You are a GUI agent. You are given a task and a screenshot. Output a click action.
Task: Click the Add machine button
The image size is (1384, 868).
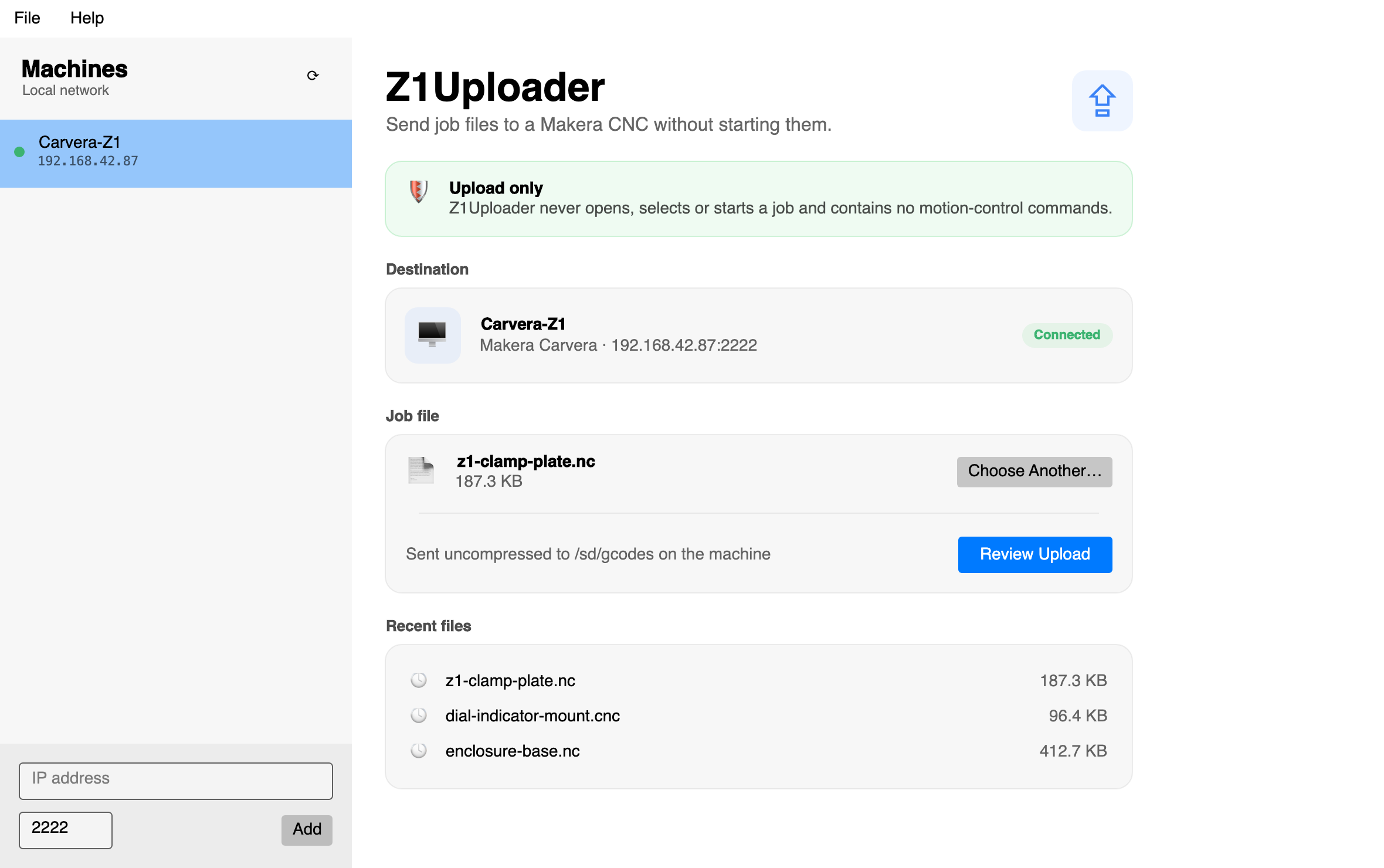pyautogui.click(x=307, y=829)
